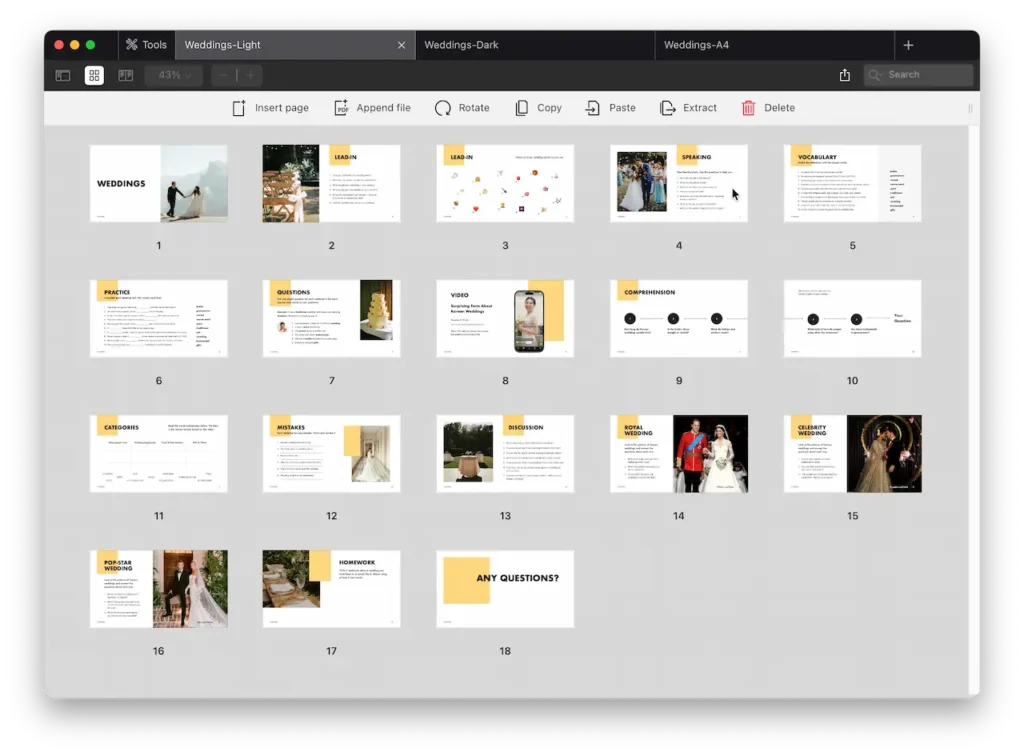Select the page 18 Any Questions thumbnail
This screenshot has width=1024, height=756.
pos(505,588)
